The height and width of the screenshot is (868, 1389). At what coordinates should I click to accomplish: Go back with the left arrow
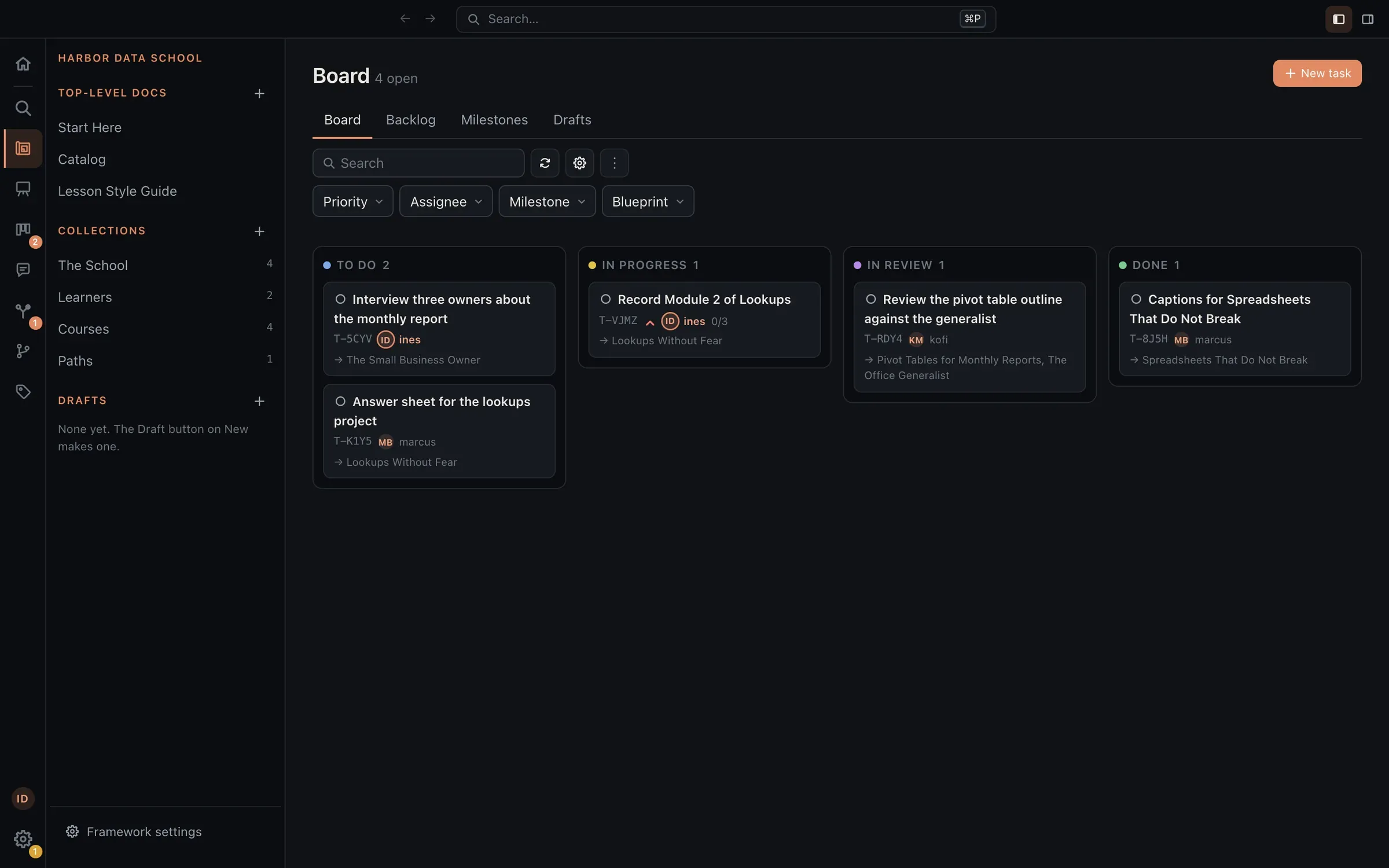[x=405, y=19]
